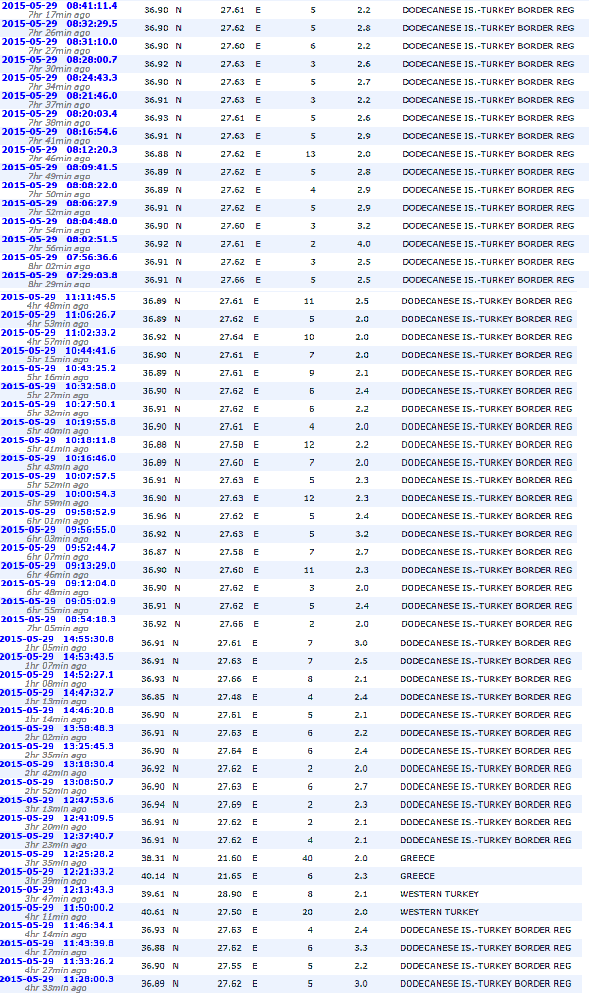Image resolution: width=590 pixels, height=996 pixels.
Task: Open the 10:18:11.8 earthquake event link
Action: coord(58,440)
